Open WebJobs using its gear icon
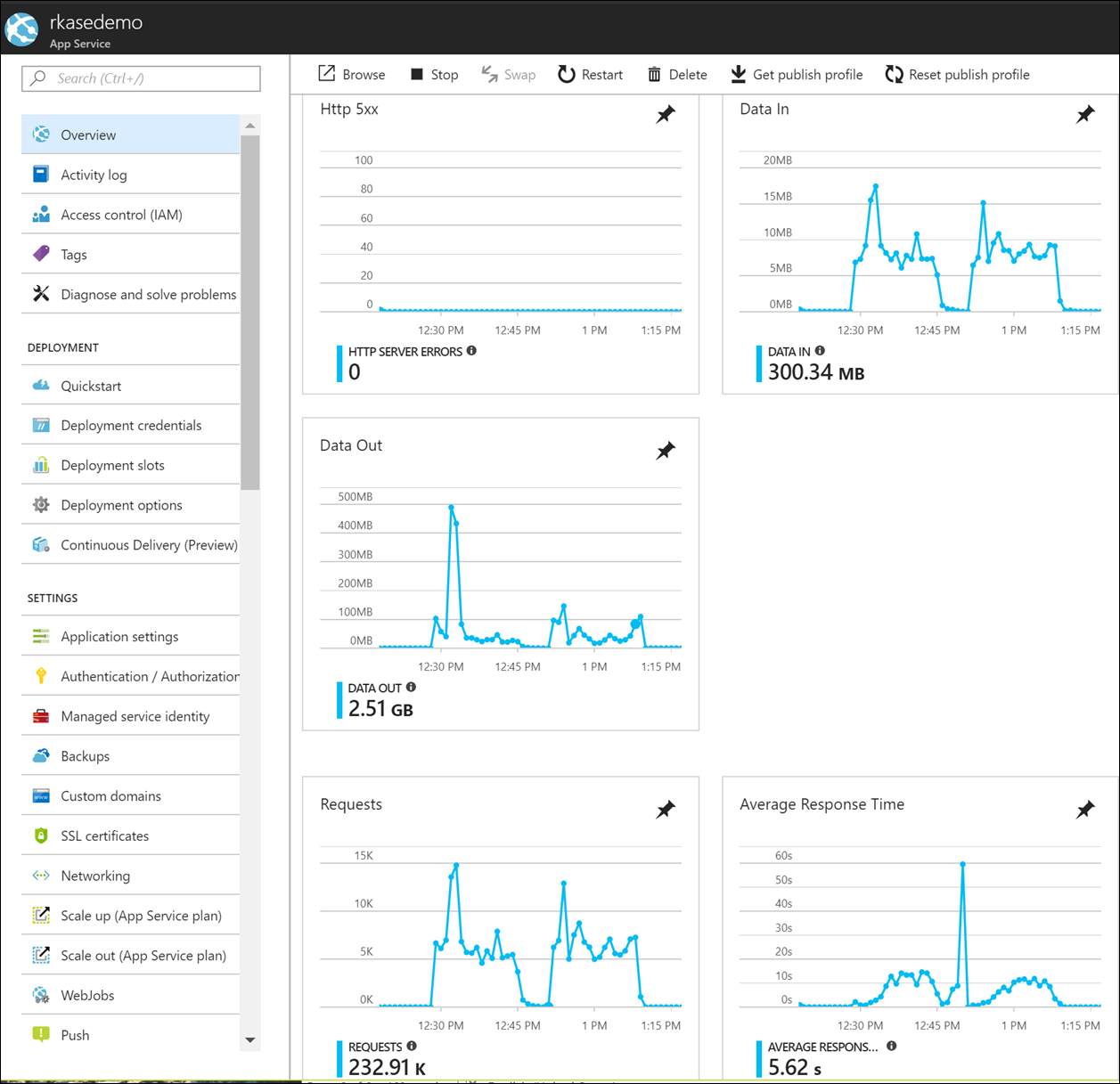Viewport: 1120px width, 1084px height. [x=41, y=995]
